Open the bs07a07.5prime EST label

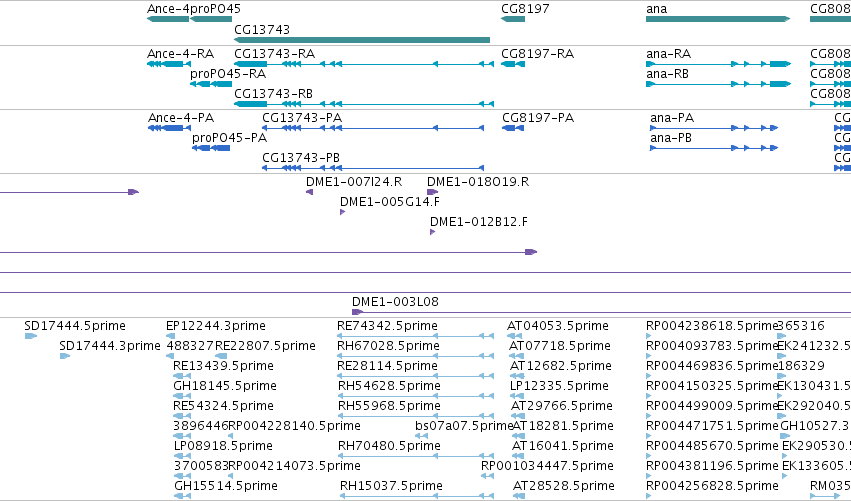[x=464, y=426]
